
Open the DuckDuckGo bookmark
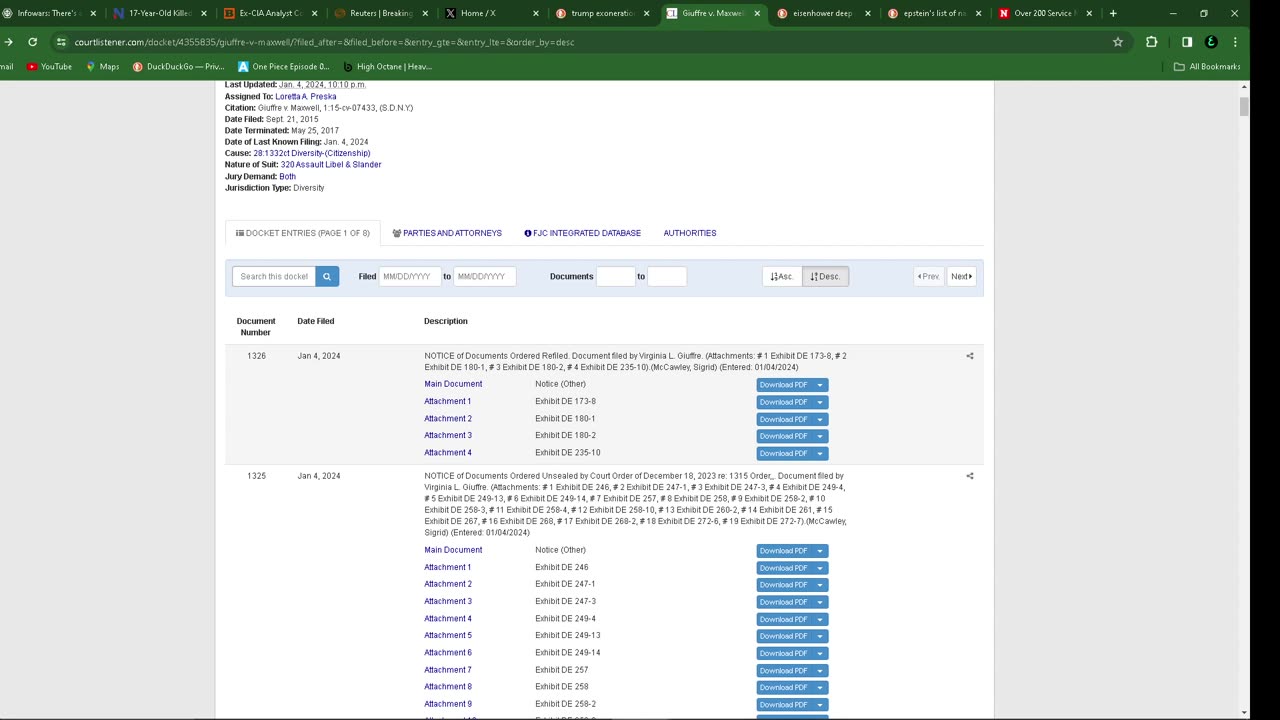click(178, 66)
